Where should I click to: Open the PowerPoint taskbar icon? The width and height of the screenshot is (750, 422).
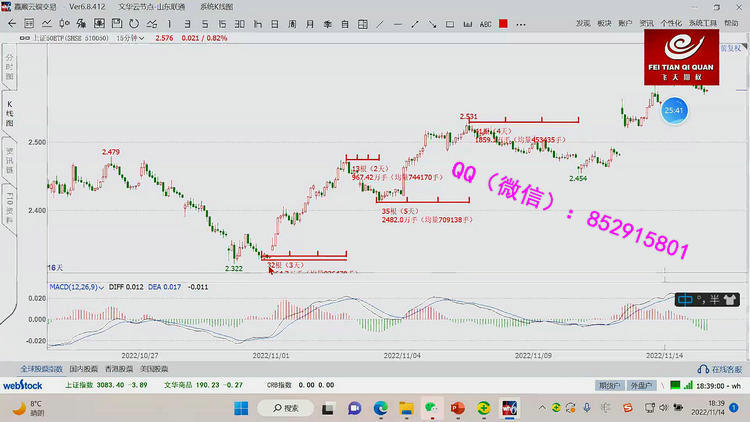click(458, 408)
